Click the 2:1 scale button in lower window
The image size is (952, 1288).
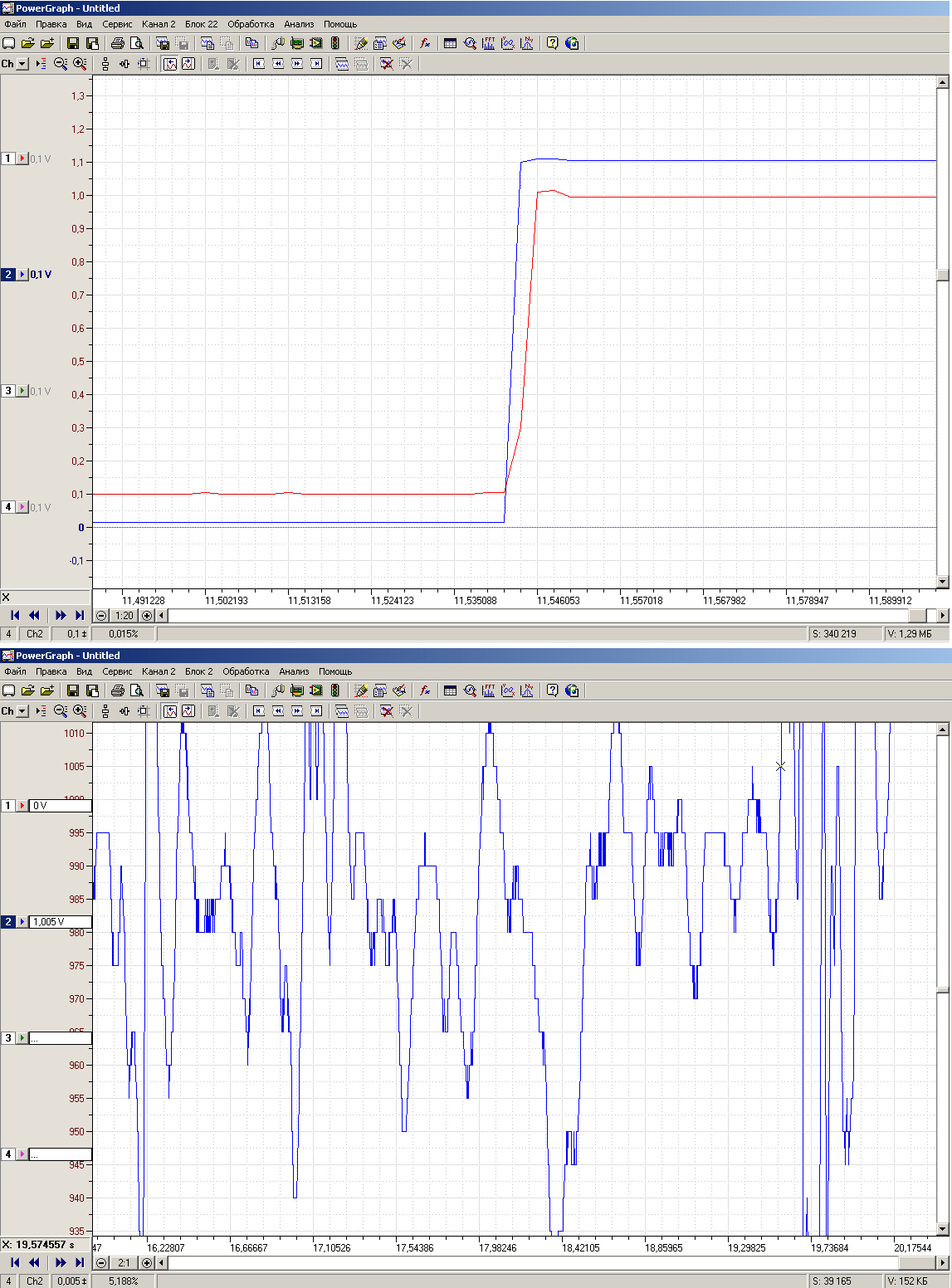coord(124,1263)
